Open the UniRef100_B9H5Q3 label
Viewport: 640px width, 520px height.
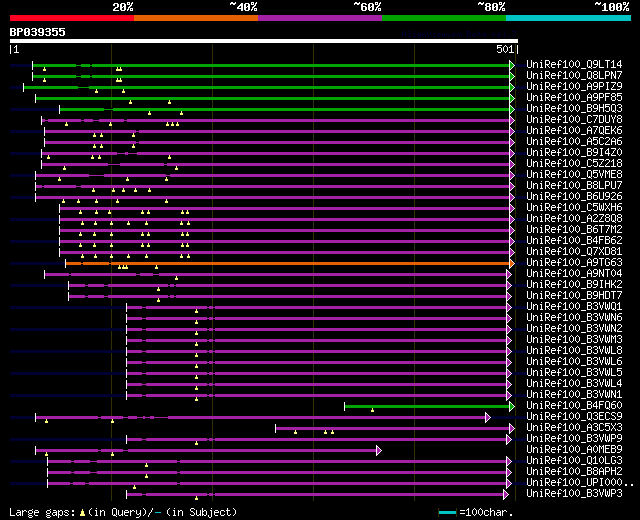click(x=574, y=109)
